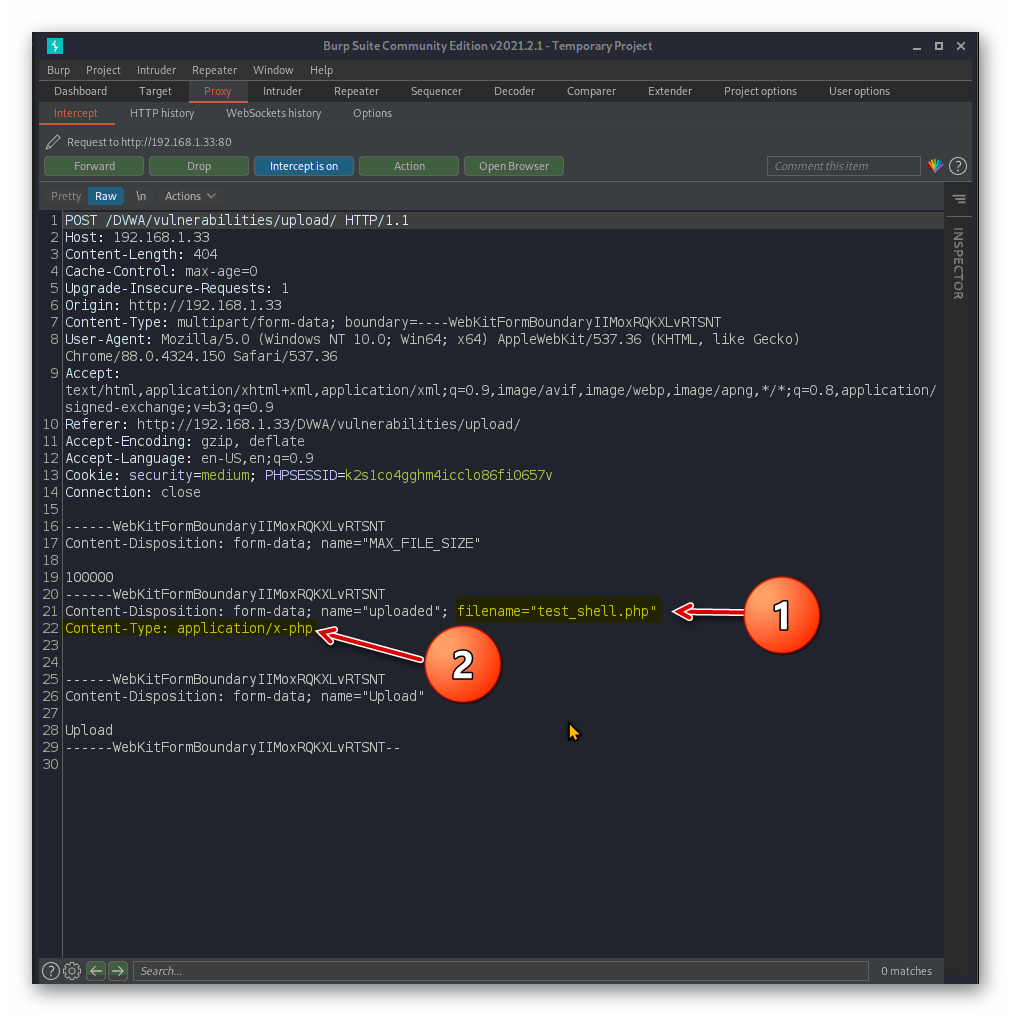Click the Burp Suite logo icon

(x=54, y=46)
